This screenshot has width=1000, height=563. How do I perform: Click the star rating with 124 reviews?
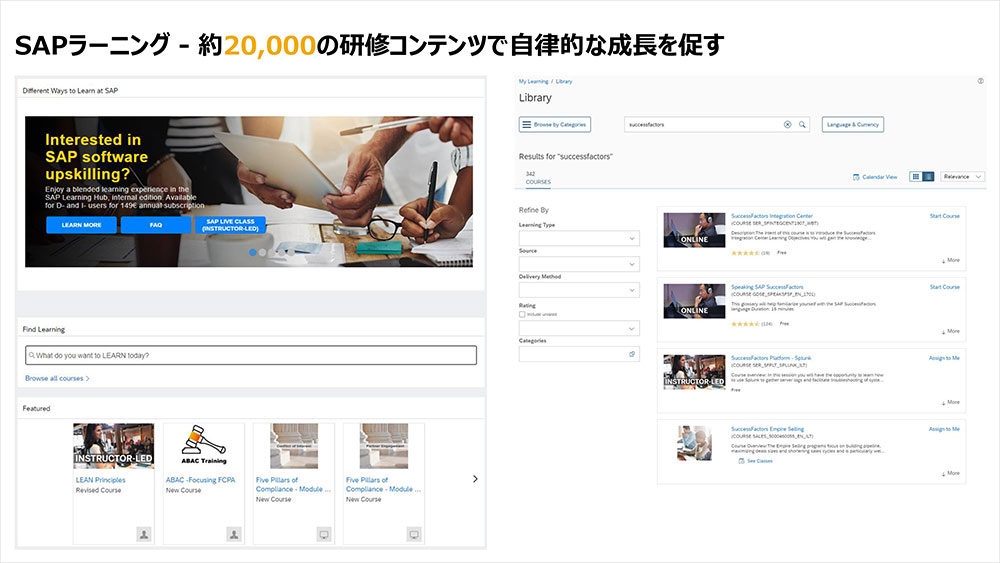click(x=745, y=324)
